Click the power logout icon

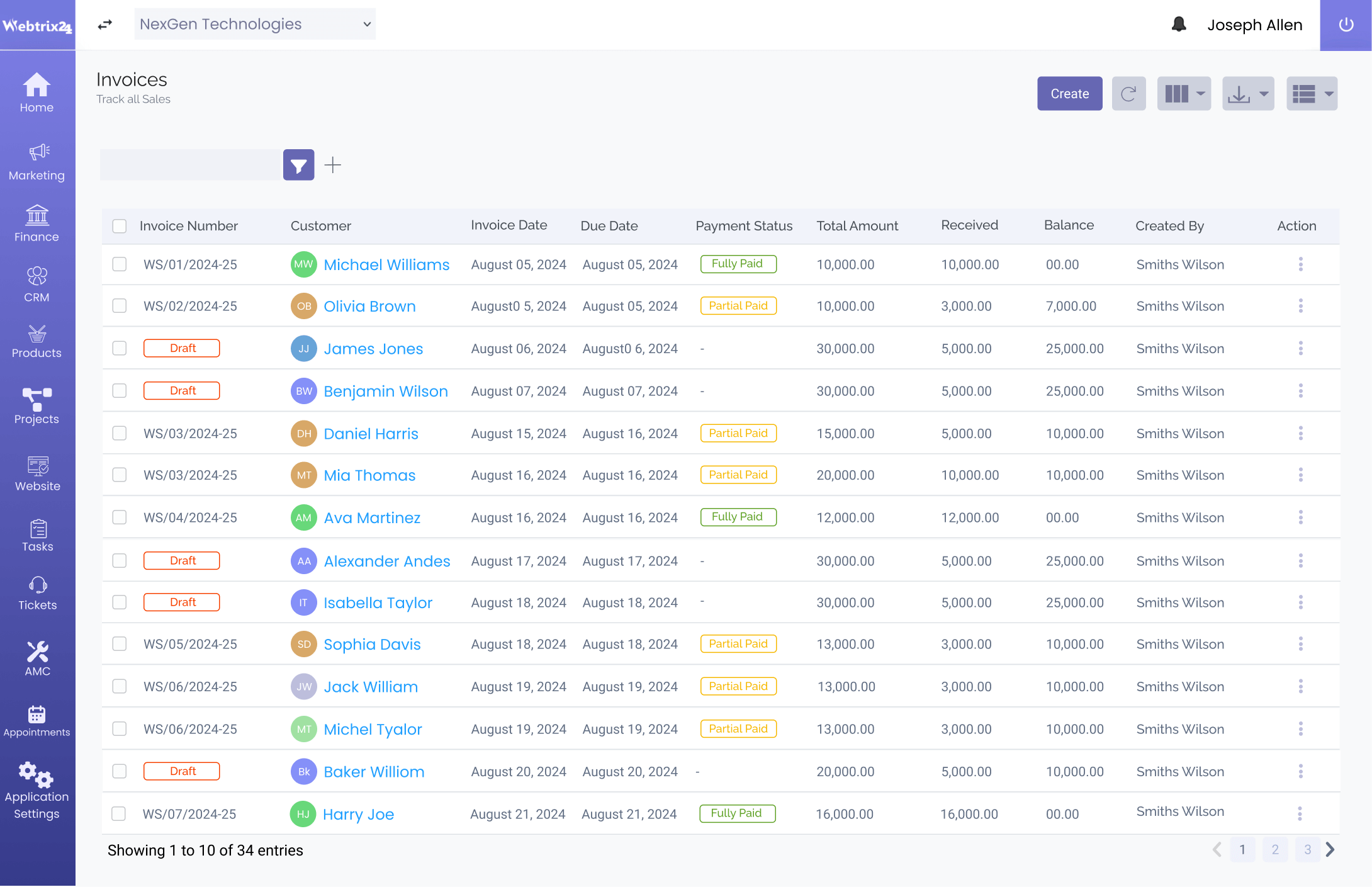pyautogui.click(x=1346, y=25)
